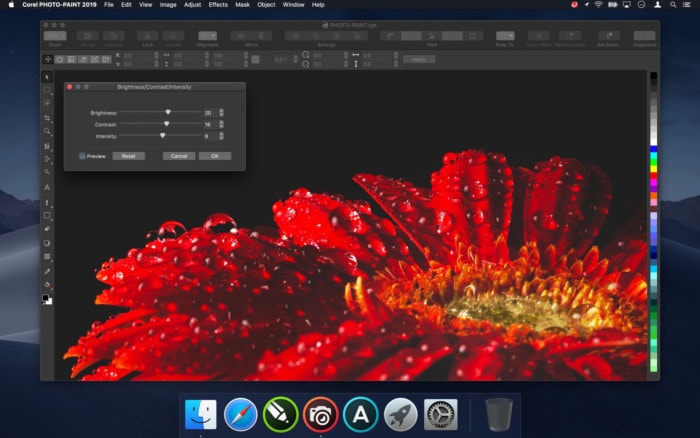Screen dimensions: 700x438
Task: Open Safari from the Dock
Action: [241, 414]
